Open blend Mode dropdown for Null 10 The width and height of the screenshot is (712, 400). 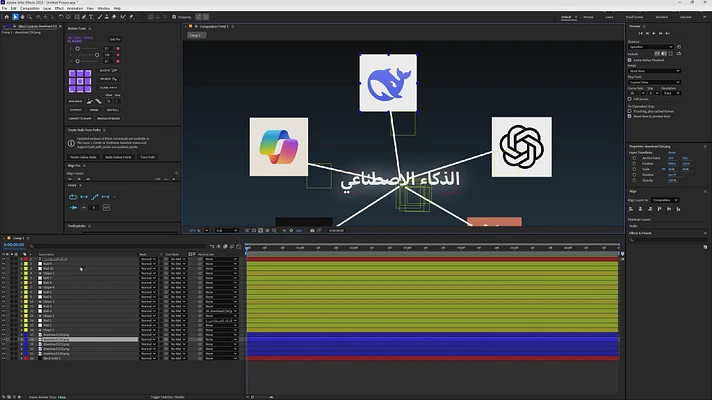[x=148, y=268]
